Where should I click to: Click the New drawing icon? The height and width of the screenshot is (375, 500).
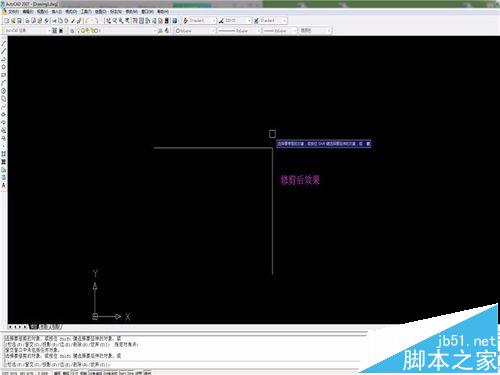pyautogui.click(x=6, y=21)
